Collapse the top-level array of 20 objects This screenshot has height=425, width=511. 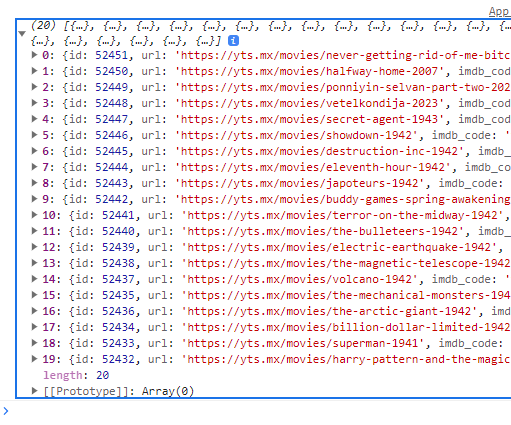pyautogui.click(x=22, y=33)
